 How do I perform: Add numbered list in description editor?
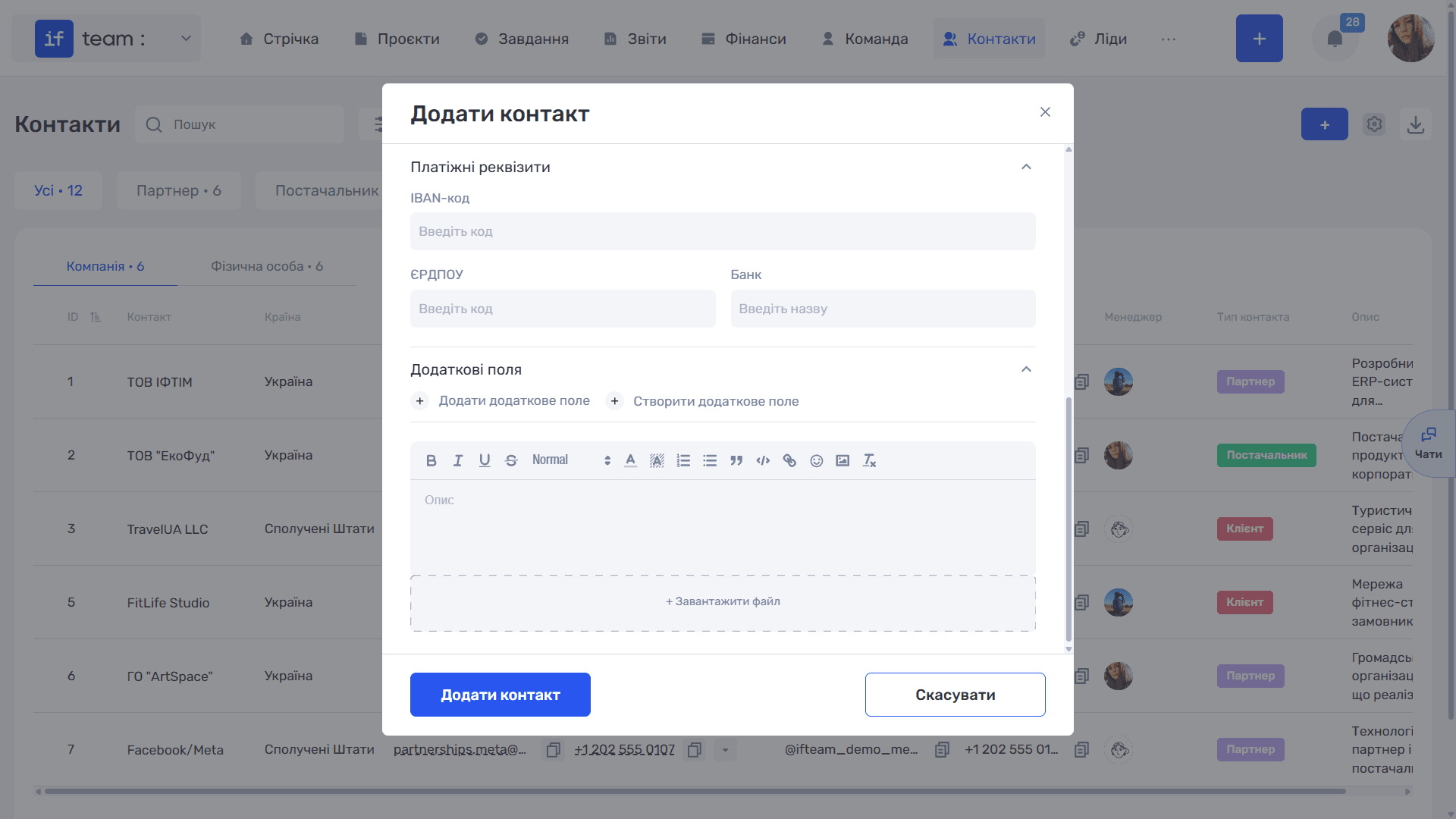(683, 460)
